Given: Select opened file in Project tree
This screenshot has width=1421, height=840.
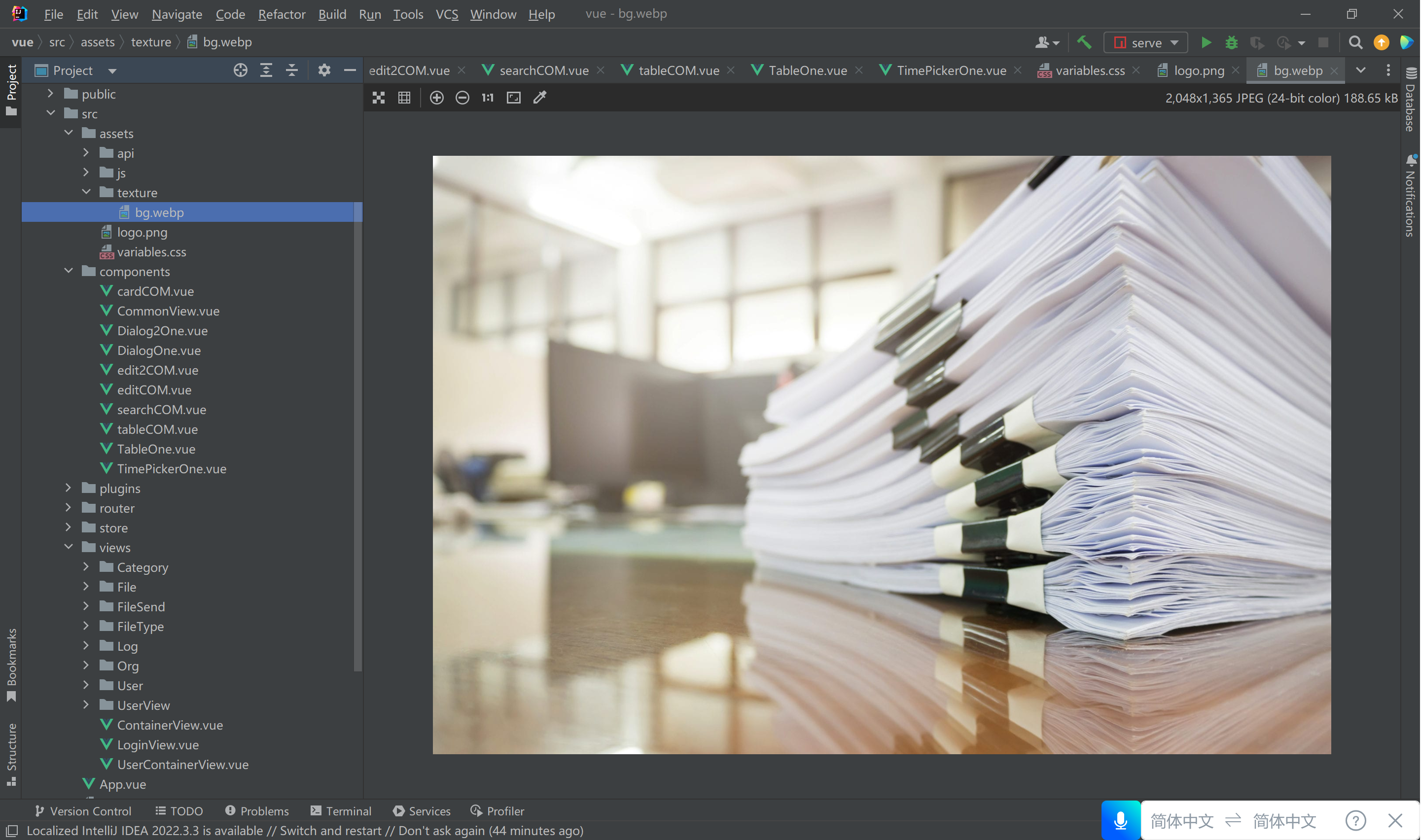Looking at the screenshot, I should point(241,70).
